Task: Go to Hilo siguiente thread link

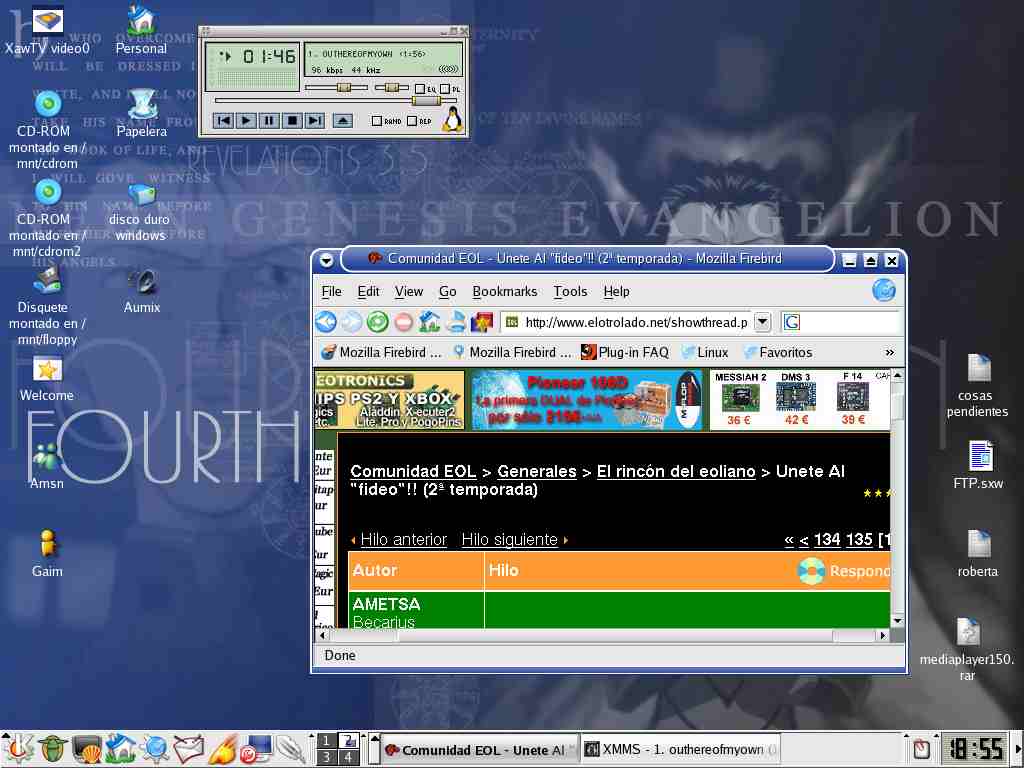Action: click(x=509, y=539)
